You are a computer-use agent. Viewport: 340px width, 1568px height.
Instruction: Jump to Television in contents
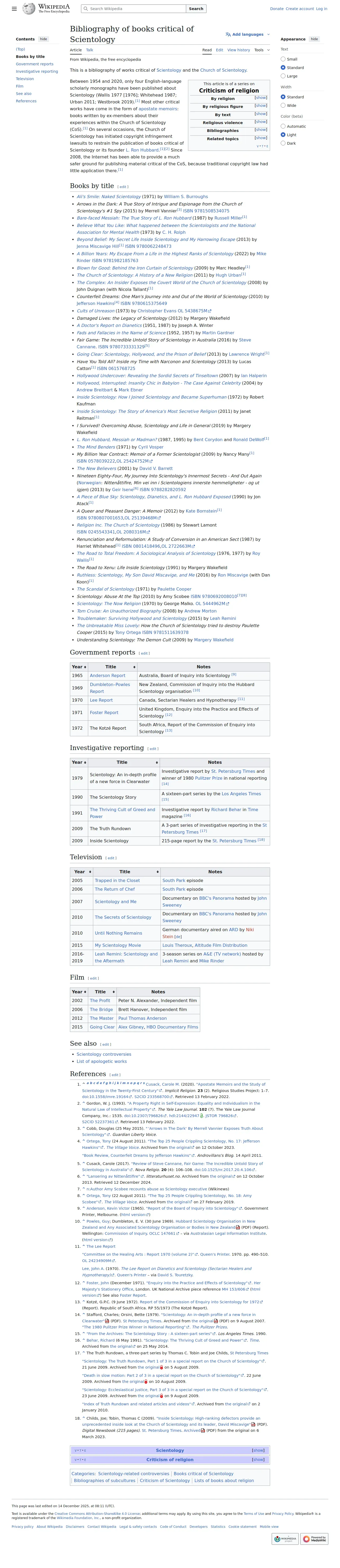point(25,79)
